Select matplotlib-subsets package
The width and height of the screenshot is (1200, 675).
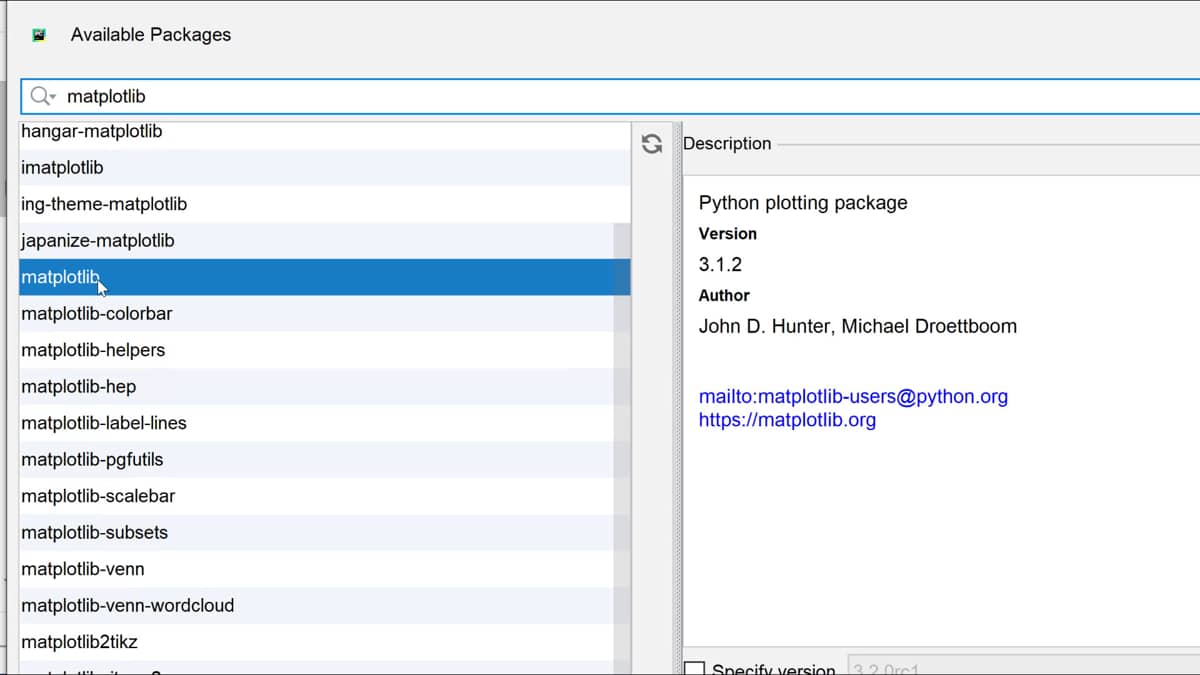pyautogui.click(x=325, y=532)
